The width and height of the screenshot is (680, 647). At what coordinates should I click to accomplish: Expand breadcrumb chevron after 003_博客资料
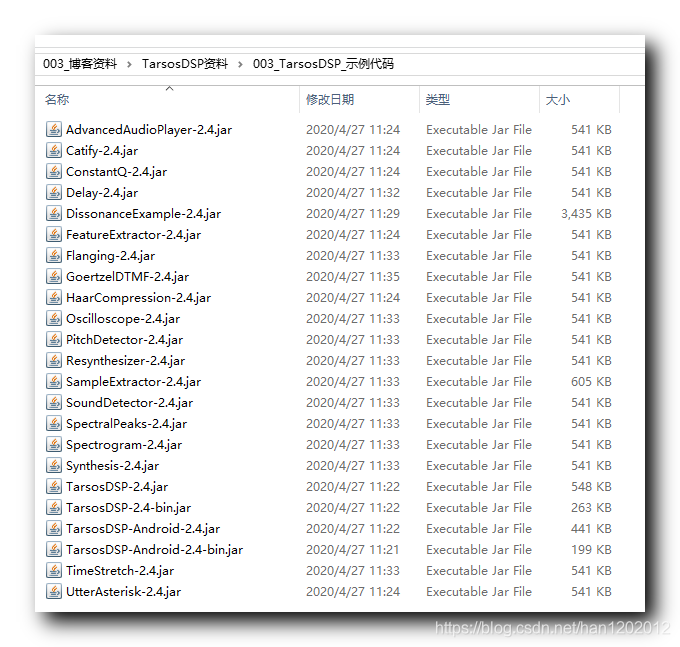[129, 65]
